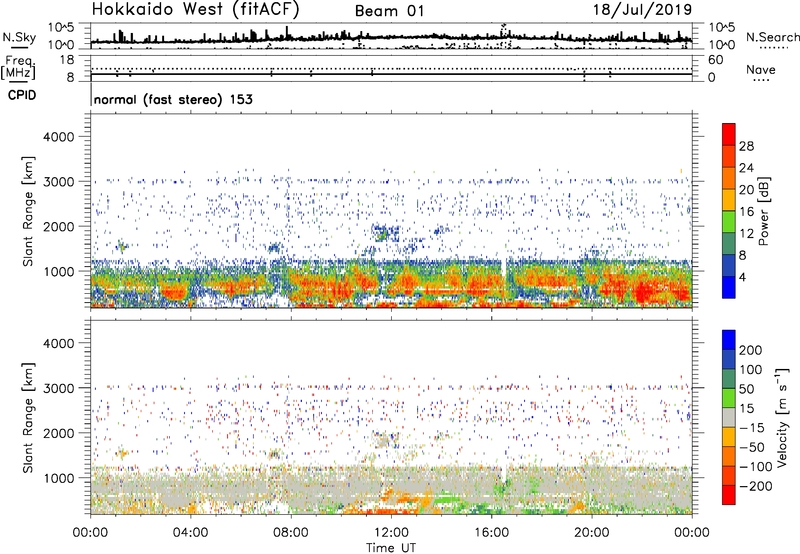Image resolution: width=800 pixels, height=554 pixels.
Task: Click the '18' tick on frequency axis
Action: 67,60
